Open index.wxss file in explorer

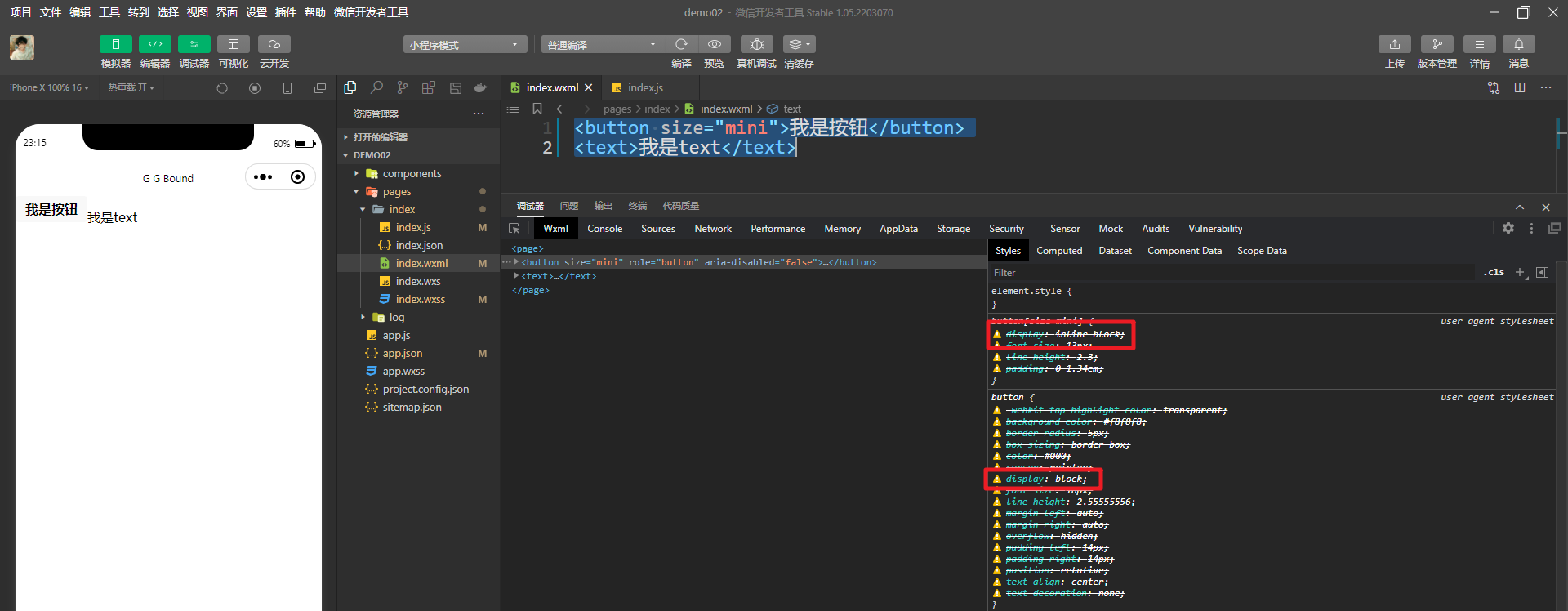coord(420,299)
